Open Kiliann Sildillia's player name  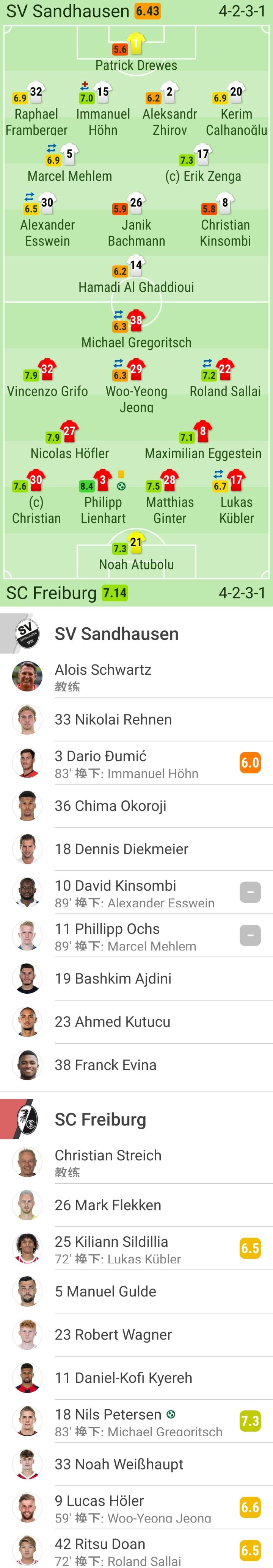tap(111, 1241)
